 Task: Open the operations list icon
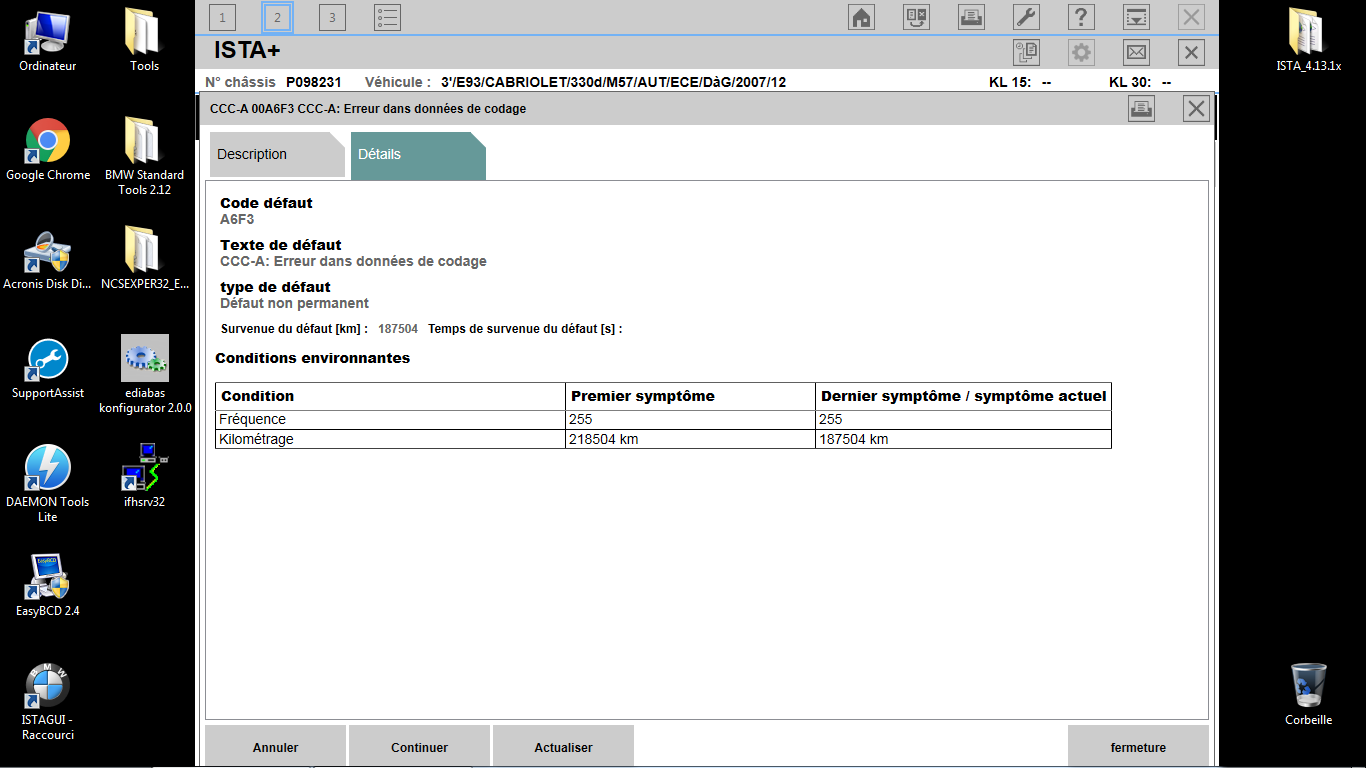point(388,17)
